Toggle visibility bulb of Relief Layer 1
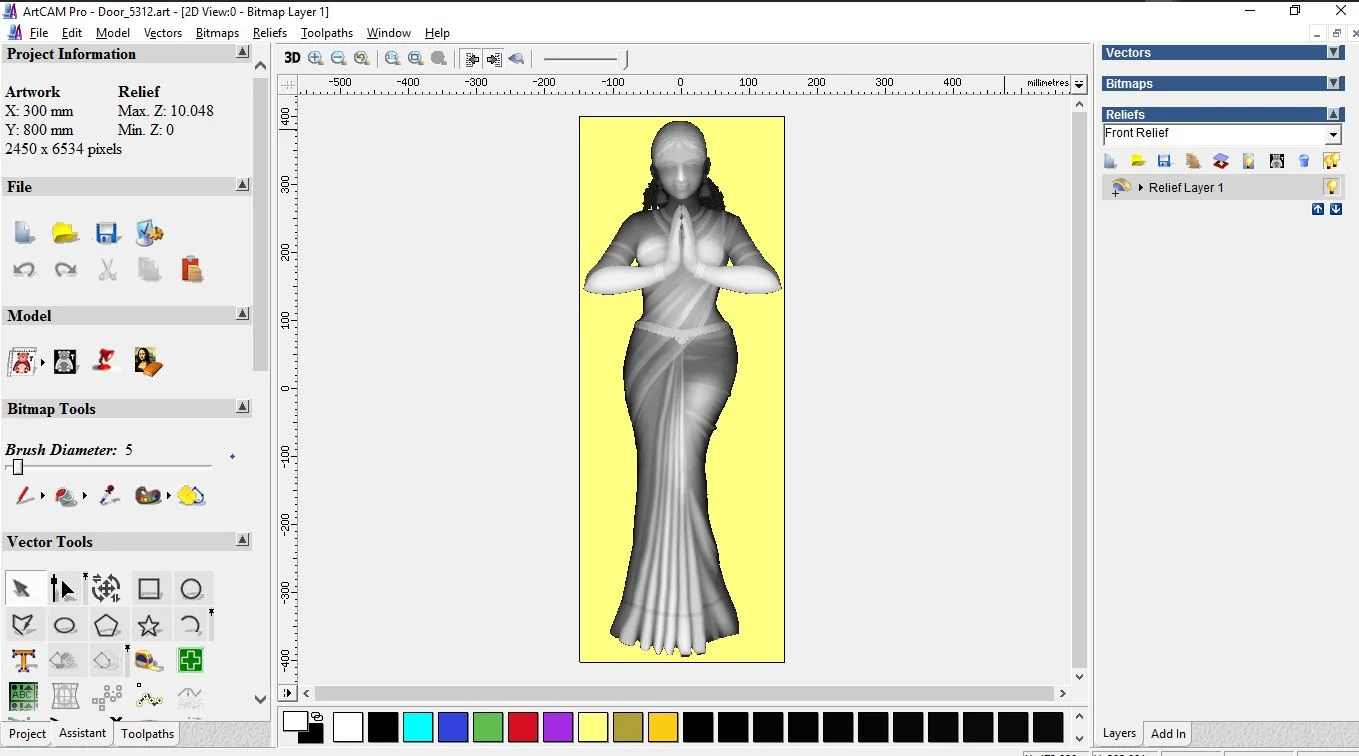This screenshot has width=1359, height=756. click(1331, 187)
